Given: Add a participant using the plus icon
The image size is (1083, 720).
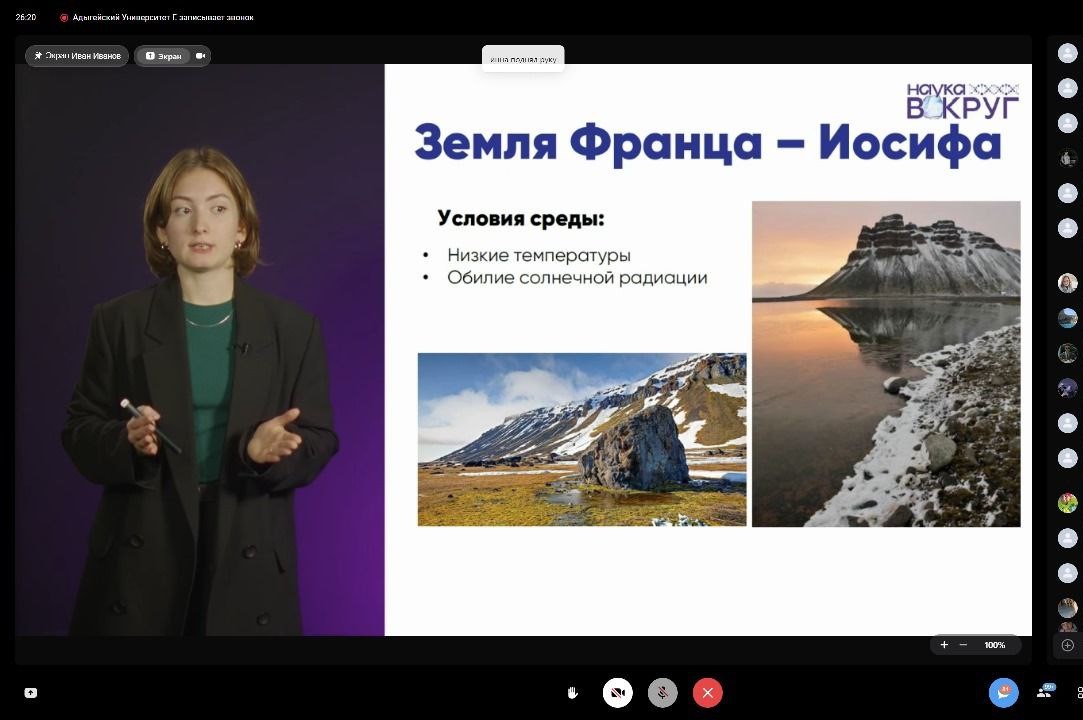Looking at the screenshot, I should [1067, 645].
